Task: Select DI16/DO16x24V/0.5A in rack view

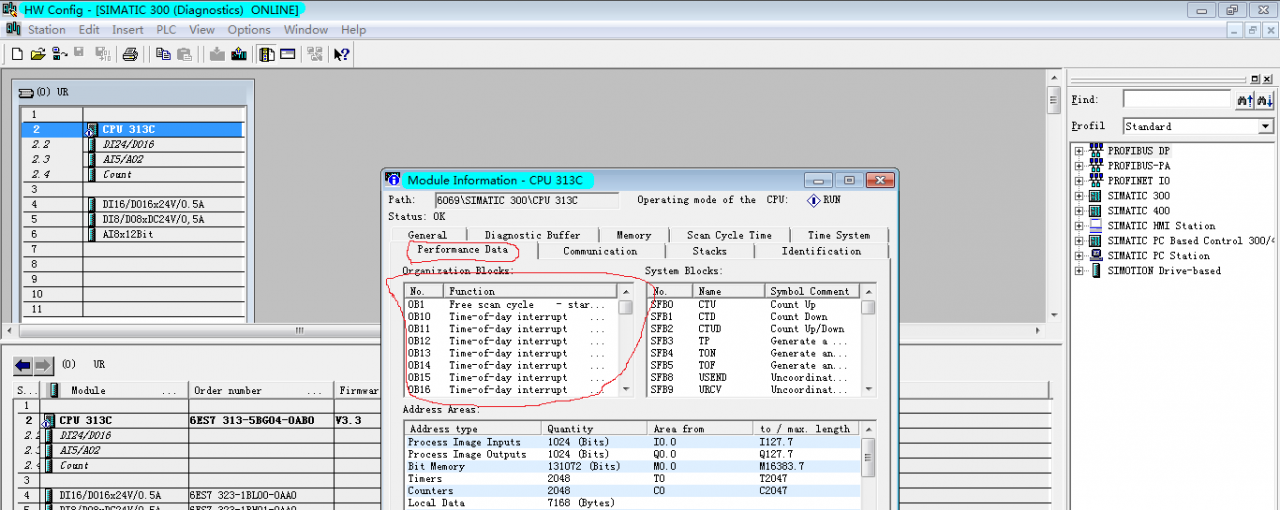Action: click(132, 204)
